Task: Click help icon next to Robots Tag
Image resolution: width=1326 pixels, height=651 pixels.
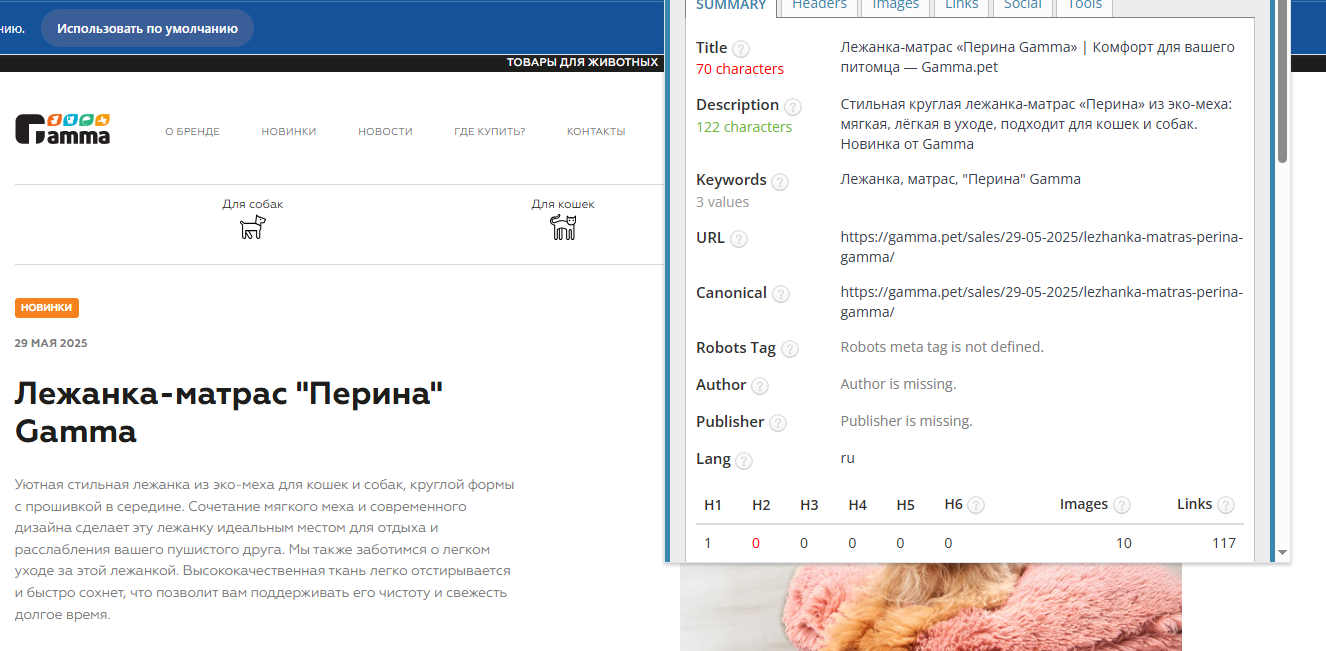Action: (x=790, y=349)
